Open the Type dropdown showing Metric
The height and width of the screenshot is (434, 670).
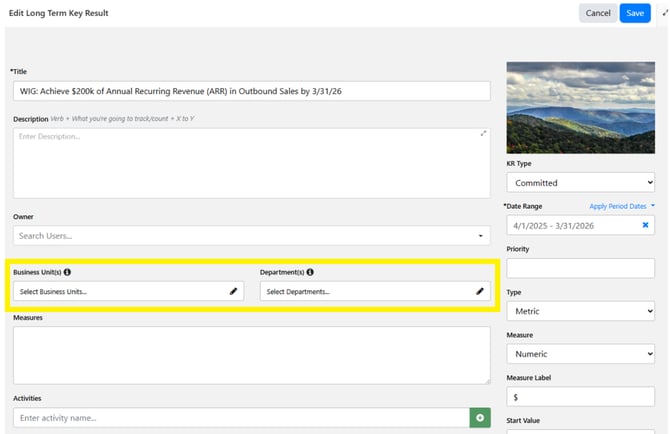(x=580, y=311)
